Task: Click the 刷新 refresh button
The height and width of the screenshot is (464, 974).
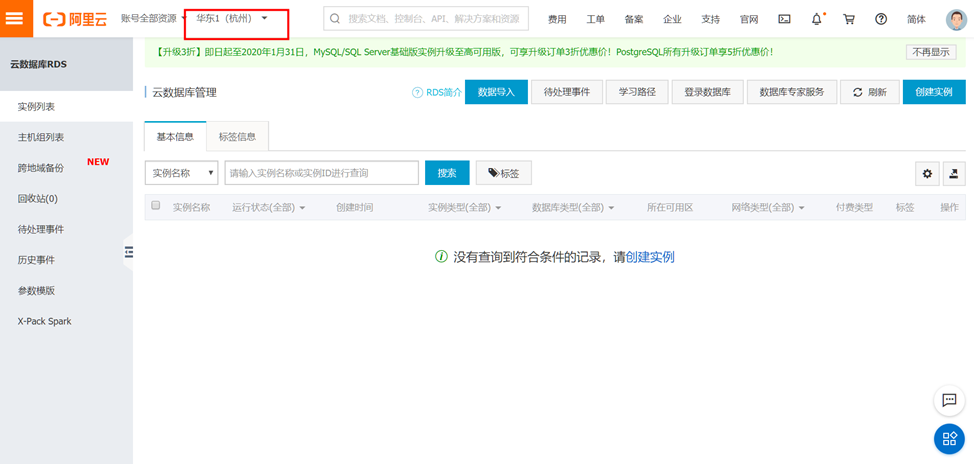Action: [x=870, y=92]
